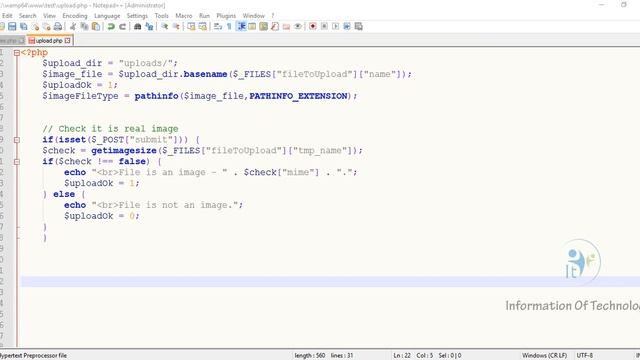This screenshot has height=360, width=640.
Task: Select the upload.php tab
Action: pos(49,40)
